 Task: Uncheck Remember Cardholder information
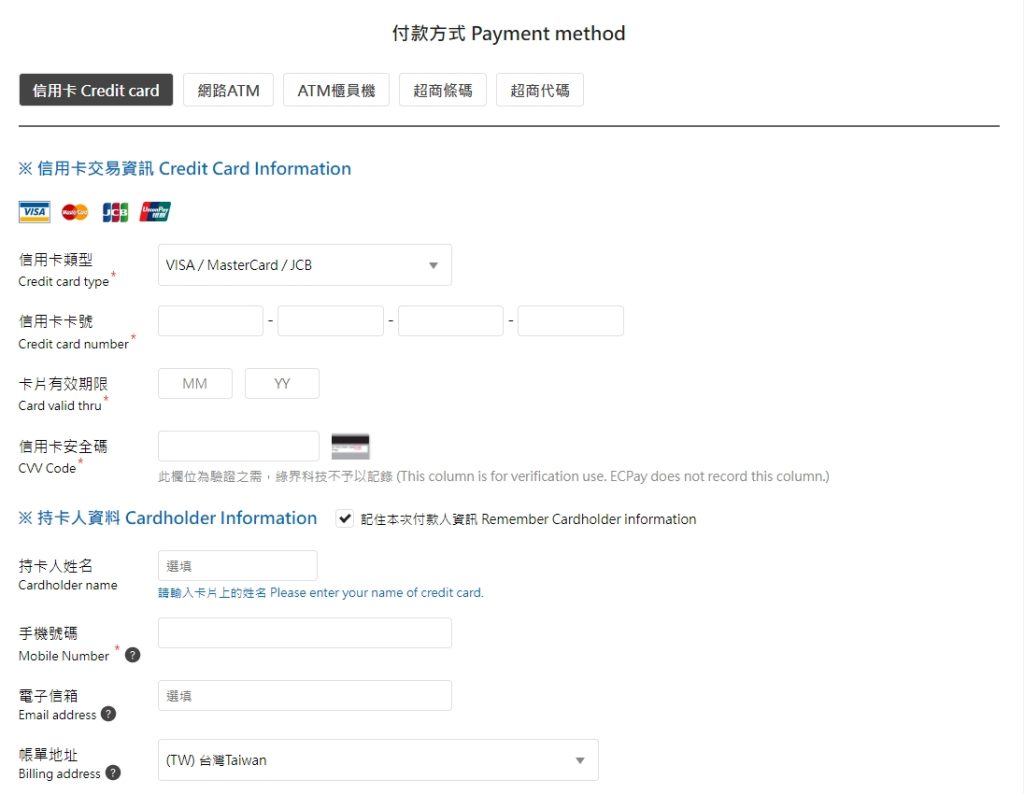[345, 519]
